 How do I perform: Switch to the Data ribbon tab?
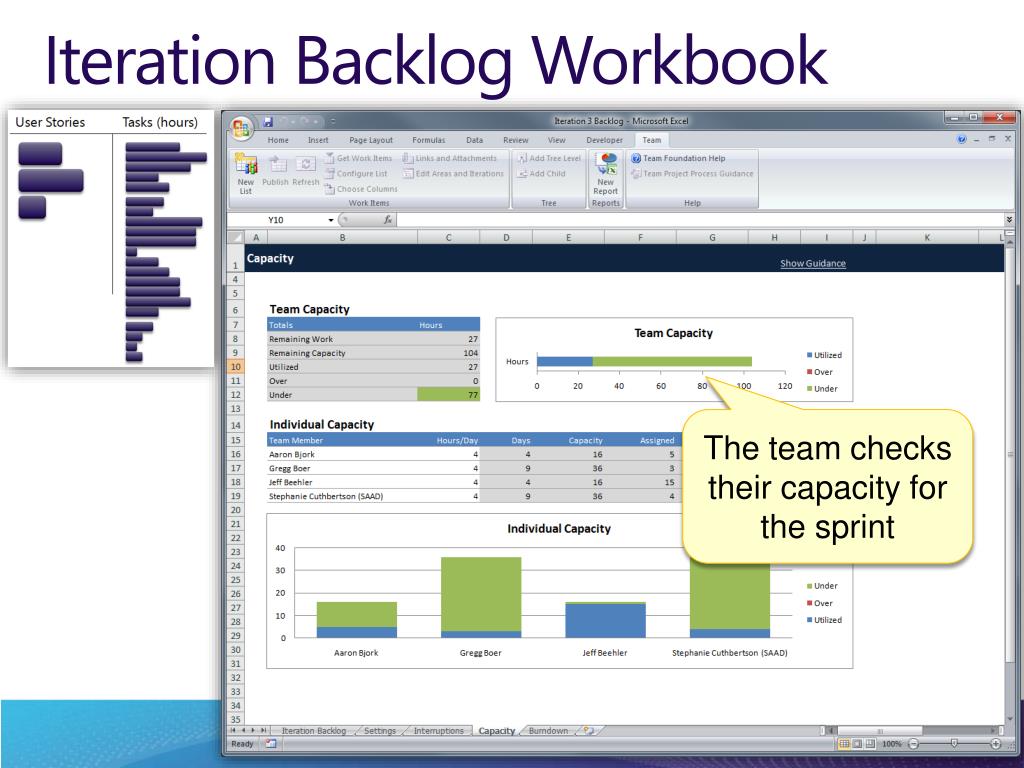[475, 140]
